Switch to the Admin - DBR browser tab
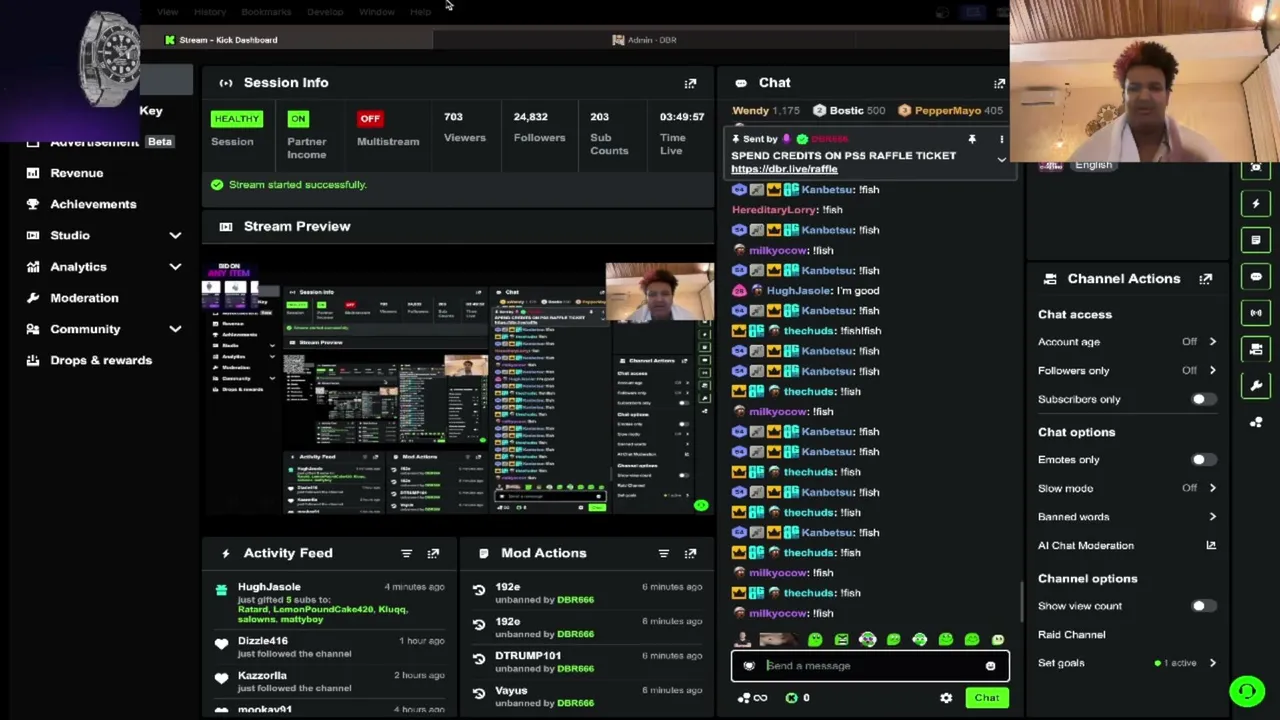 (x=644, y=40)
